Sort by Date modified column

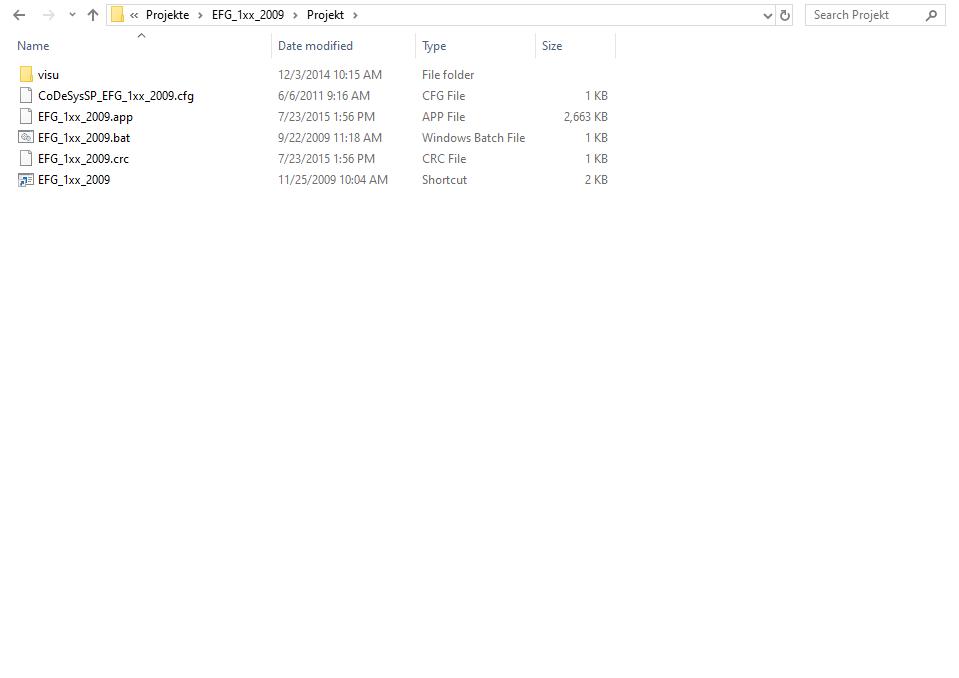coord(316,46)
